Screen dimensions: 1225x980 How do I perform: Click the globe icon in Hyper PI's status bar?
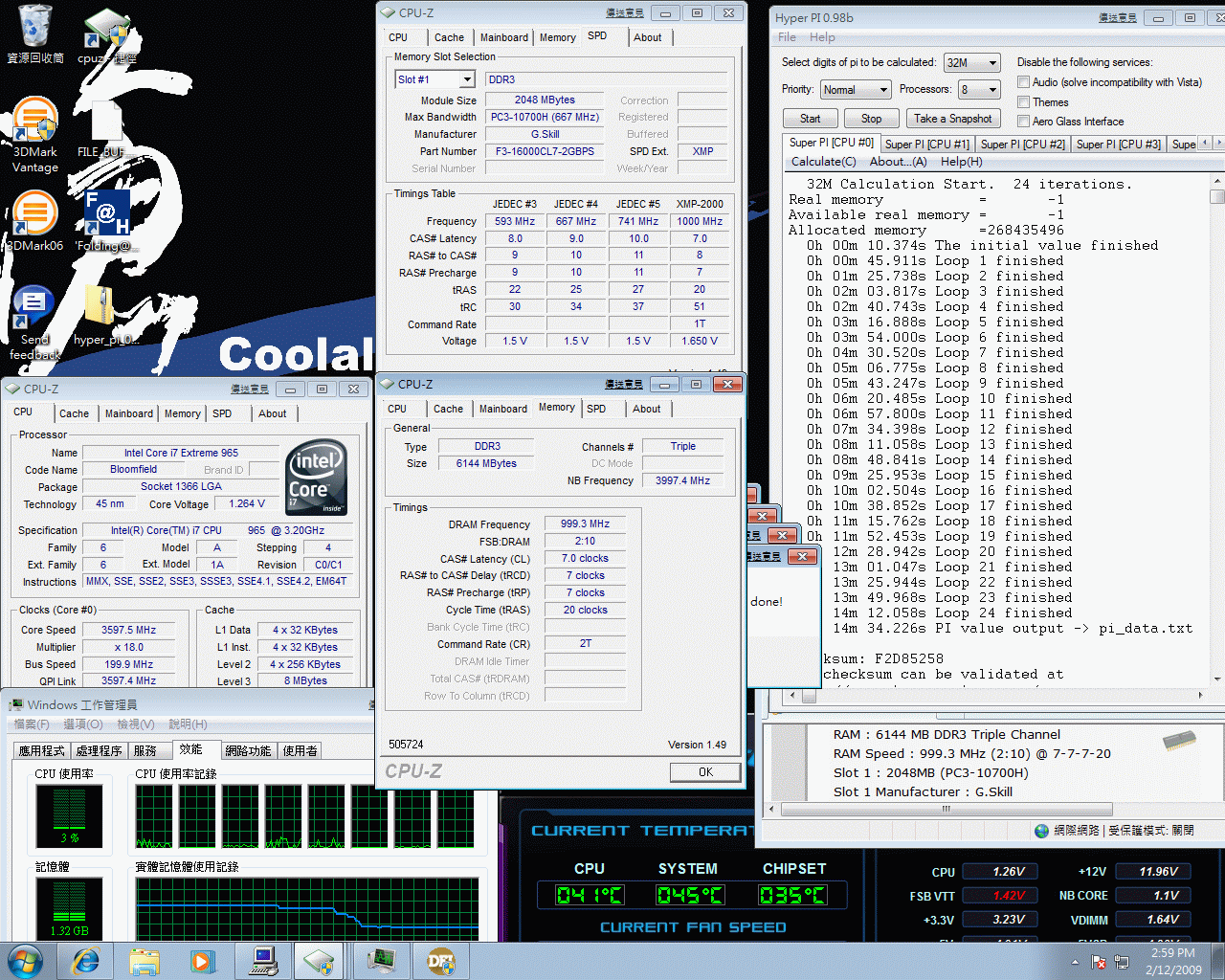pyautogui.click(x=1041, y=831)
